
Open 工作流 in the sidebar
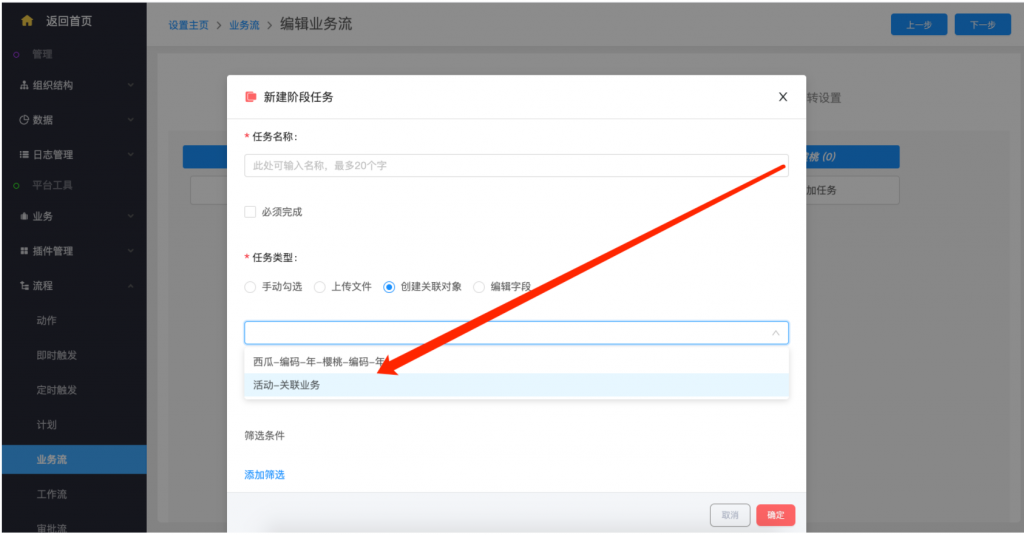[x=51, y=494]
